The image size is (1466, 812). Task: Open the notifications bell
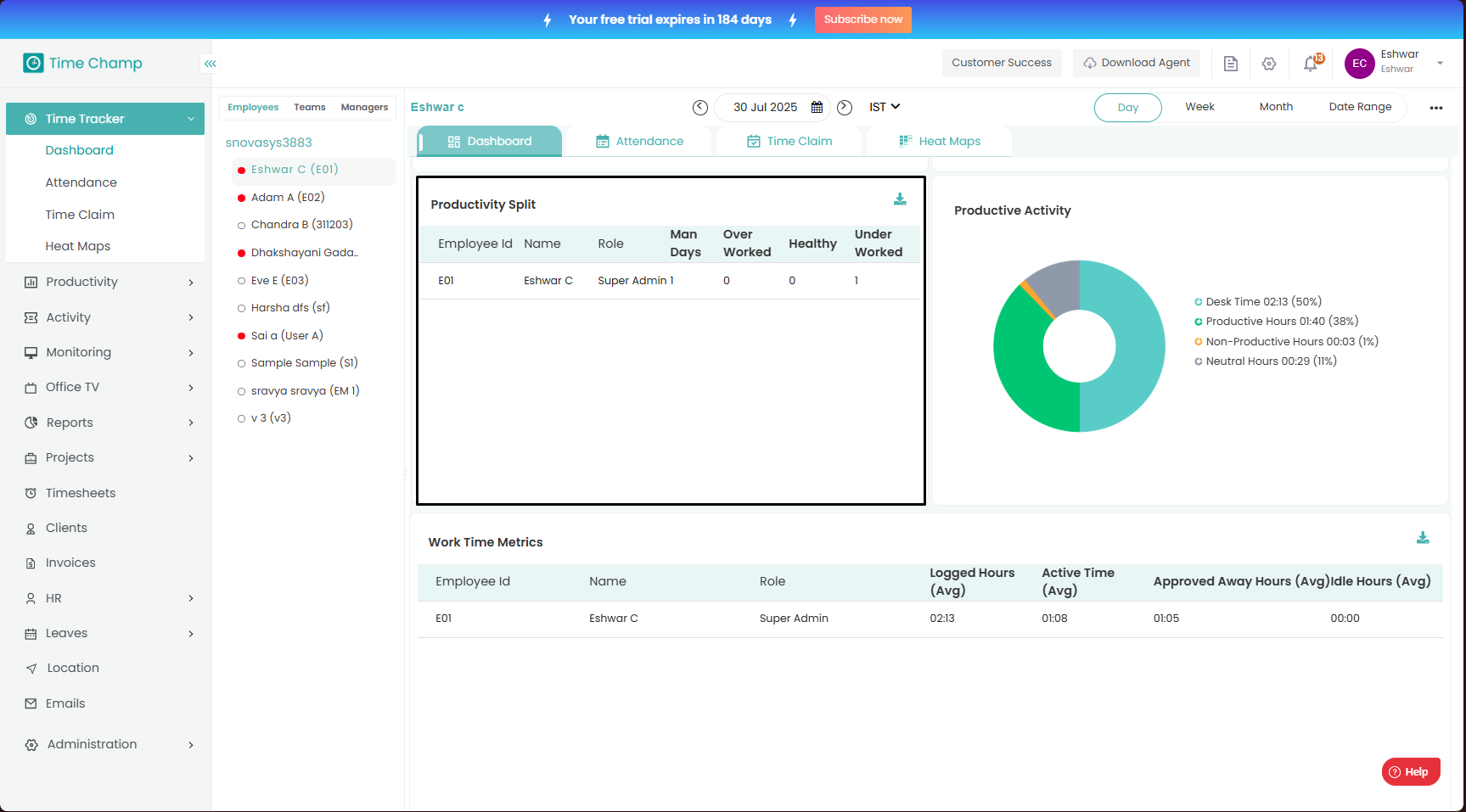point(1311,64)
